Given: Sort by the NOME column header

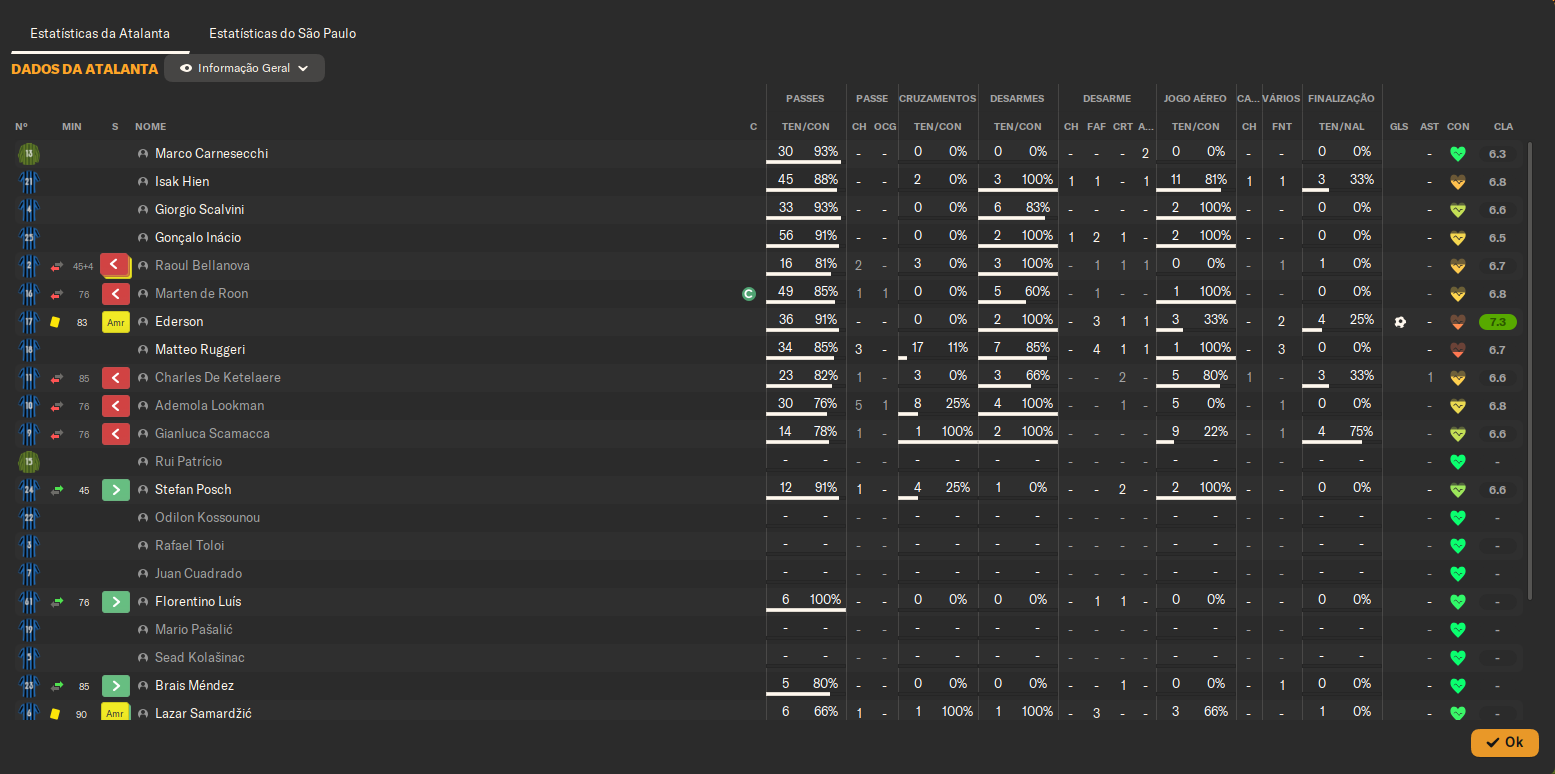Looking at the screenshot, I should click(x=151, y=127).
